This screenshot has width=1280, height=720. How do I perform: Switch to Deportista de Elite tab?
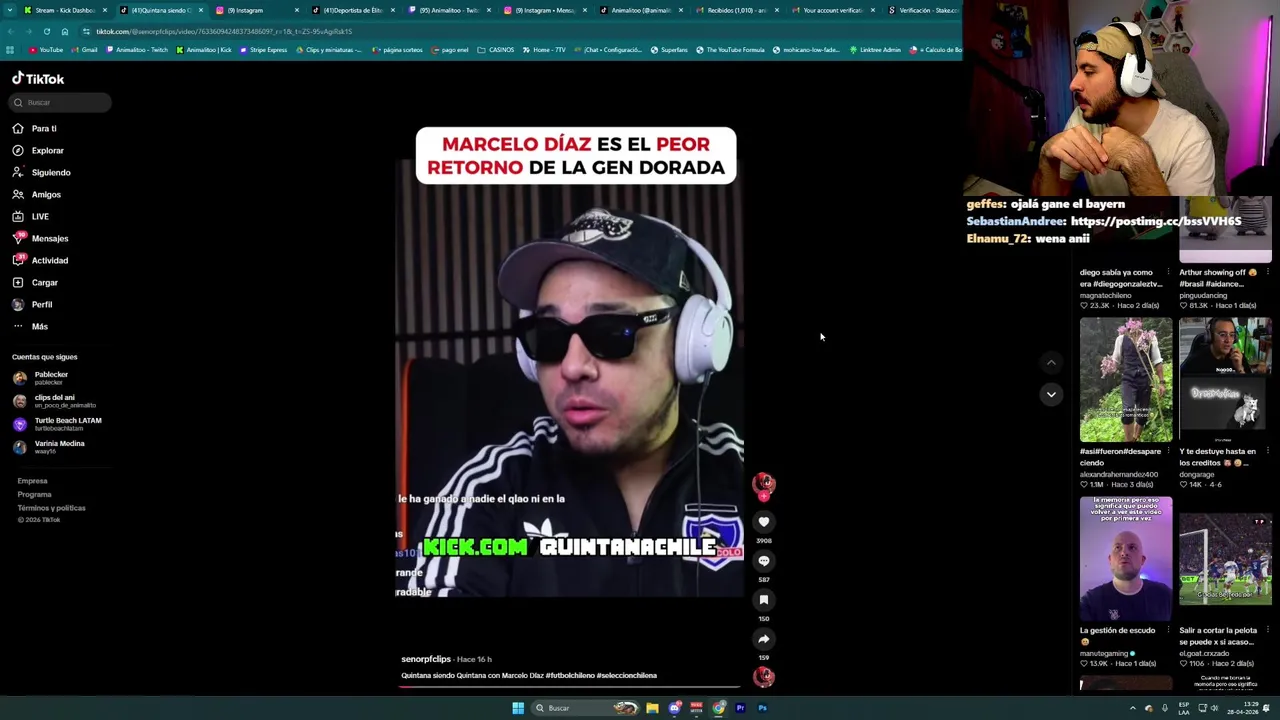352,10
